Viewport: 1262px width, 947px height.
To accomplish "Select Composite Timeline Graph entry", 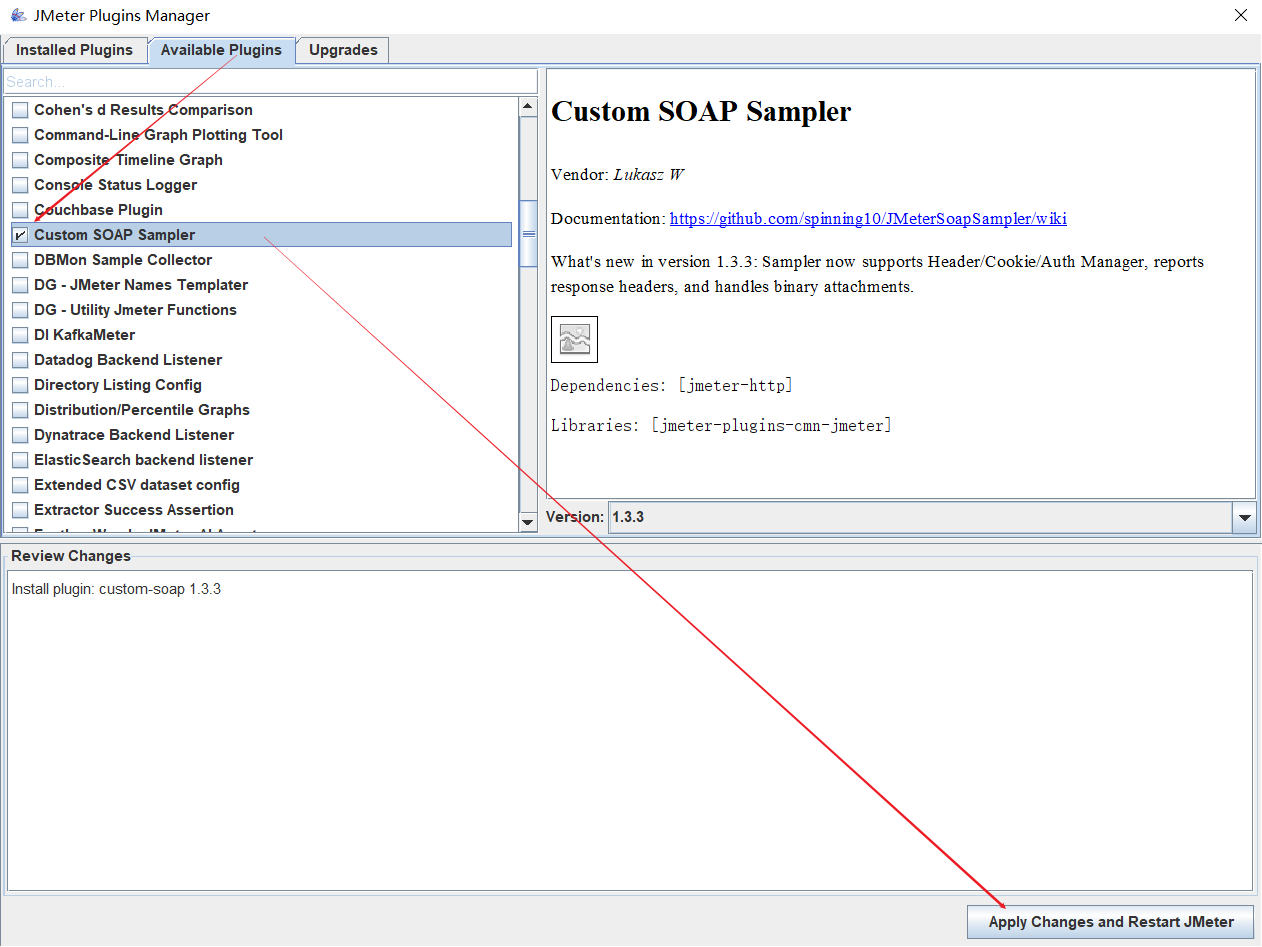I will tap(128, 160).
